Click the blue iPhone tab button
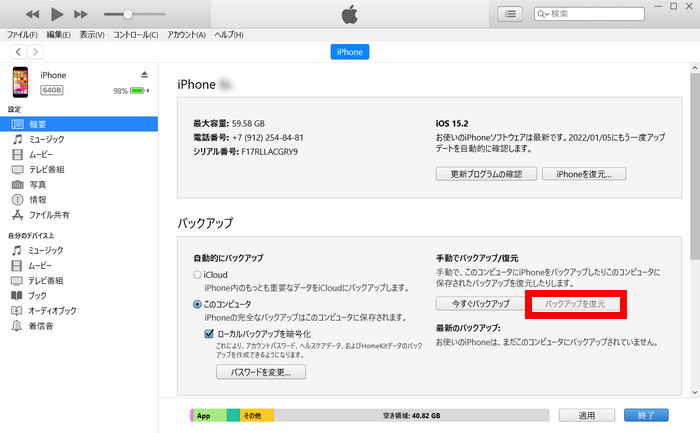This screenshot has height=433, width=700. (x=350, y=52)
